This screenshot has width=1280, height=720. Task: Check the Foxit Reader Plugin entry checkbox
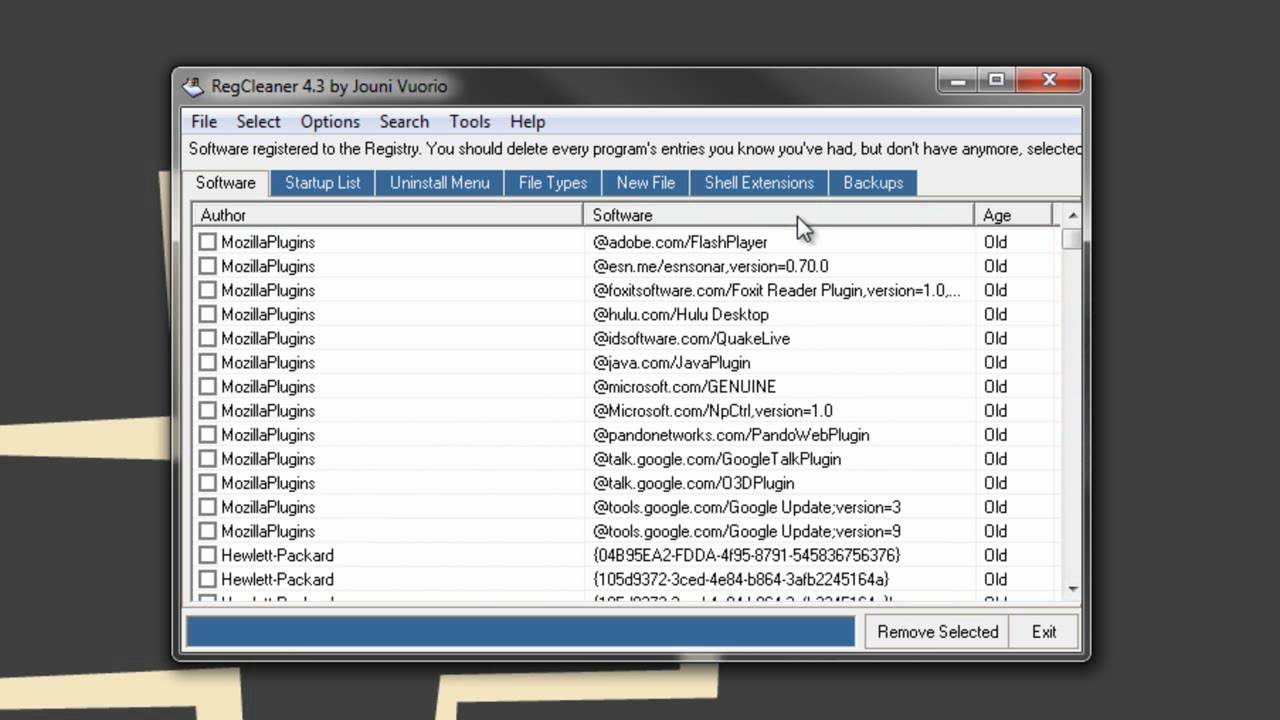pyautogui.click(x=207, y=290)
